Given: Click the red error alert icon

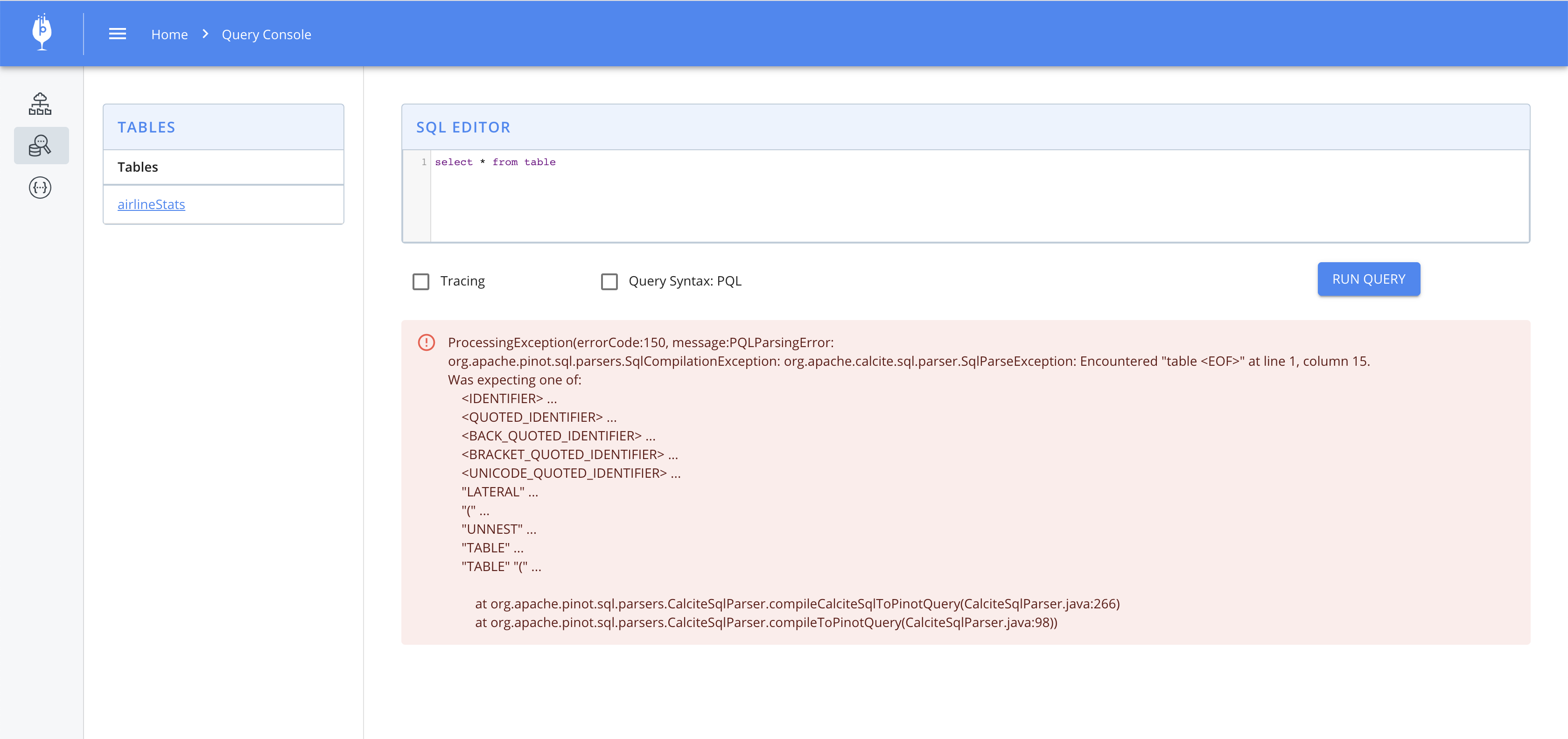Looking at the screenshot, I should 426,342.
